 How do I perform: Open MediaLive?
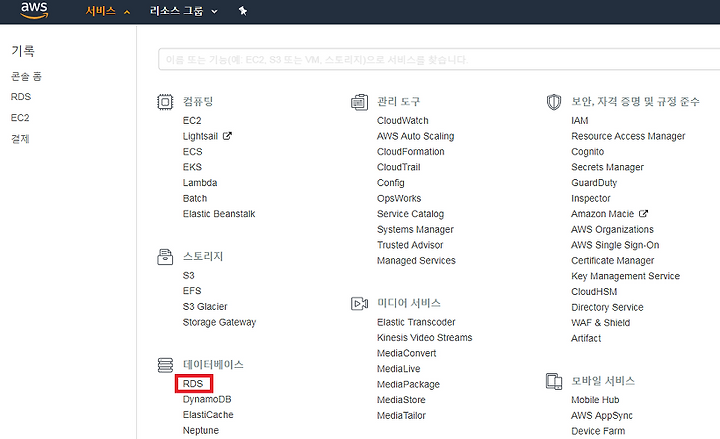[399, 369]
